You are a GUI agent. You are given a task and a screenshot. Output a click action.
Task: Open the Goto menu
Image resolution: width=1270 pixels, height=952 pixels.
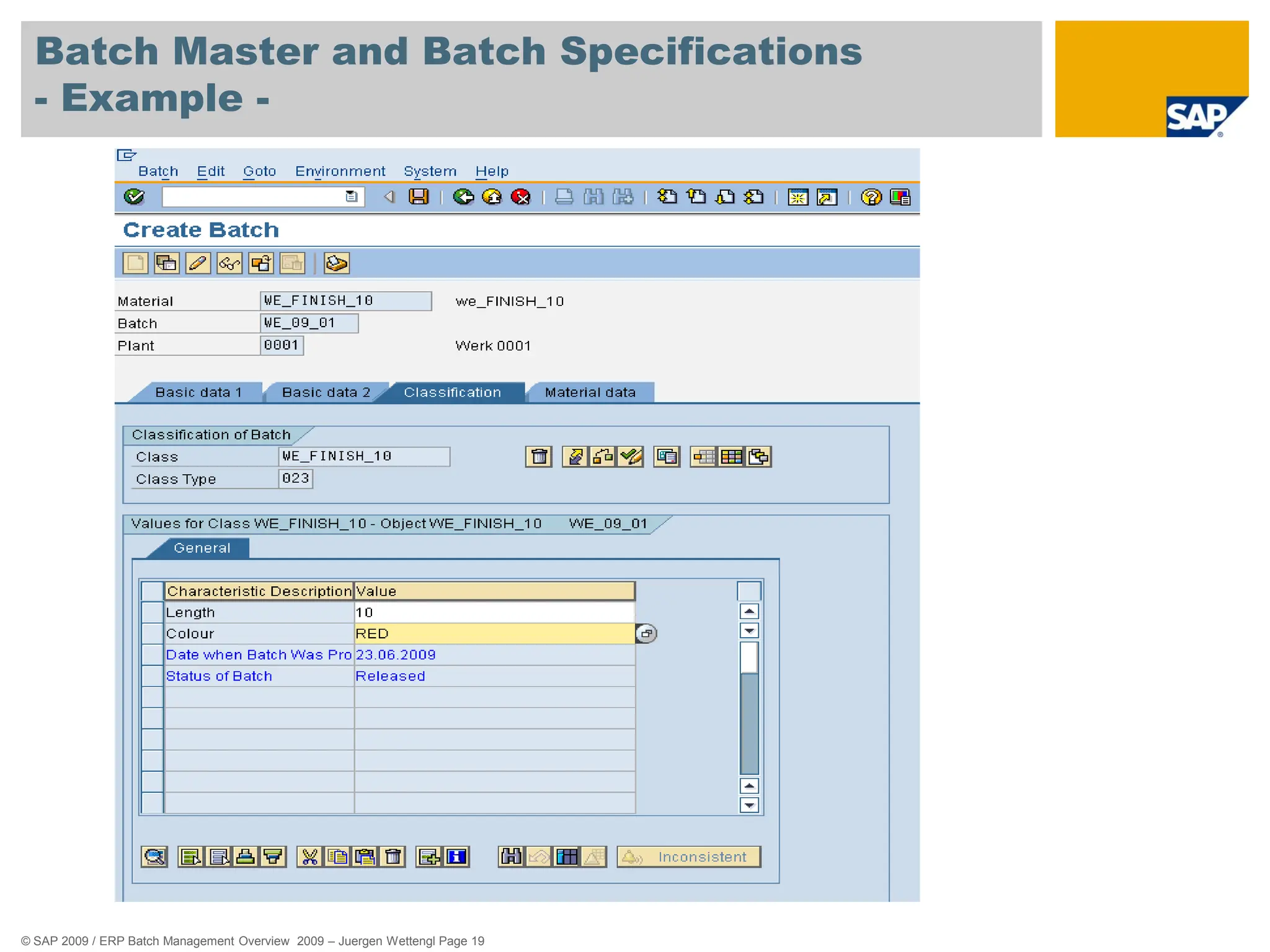[x=259, y=171]
